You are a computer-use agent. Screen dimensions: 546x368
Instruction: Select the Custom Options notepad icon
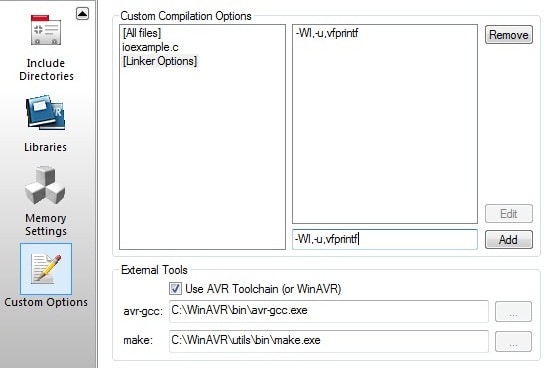pos(46,269)
